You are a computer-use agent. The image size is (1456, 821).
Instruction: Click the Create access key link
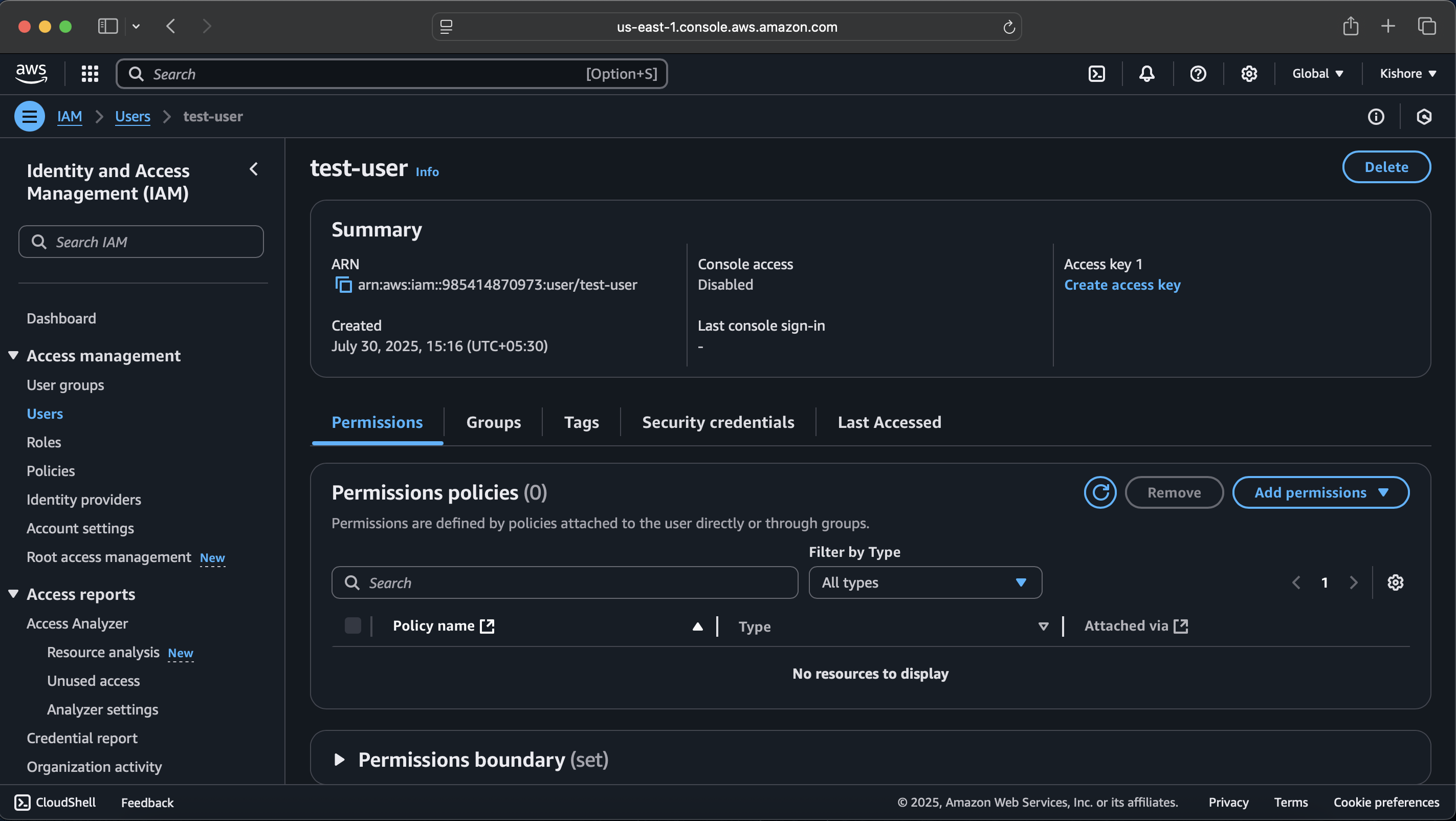pos(1122,285)
